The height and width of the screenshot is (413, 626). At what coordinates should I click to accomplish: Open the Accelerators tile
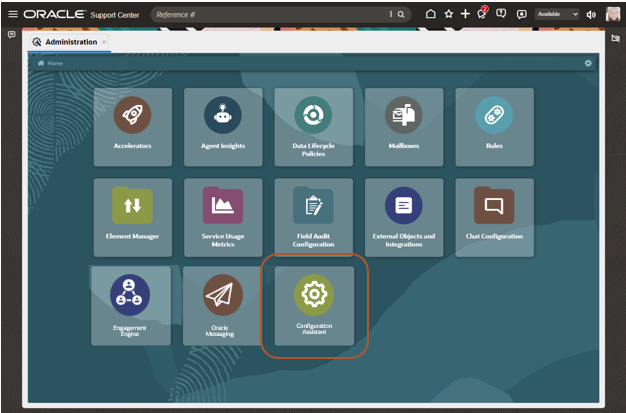[133, 127]
